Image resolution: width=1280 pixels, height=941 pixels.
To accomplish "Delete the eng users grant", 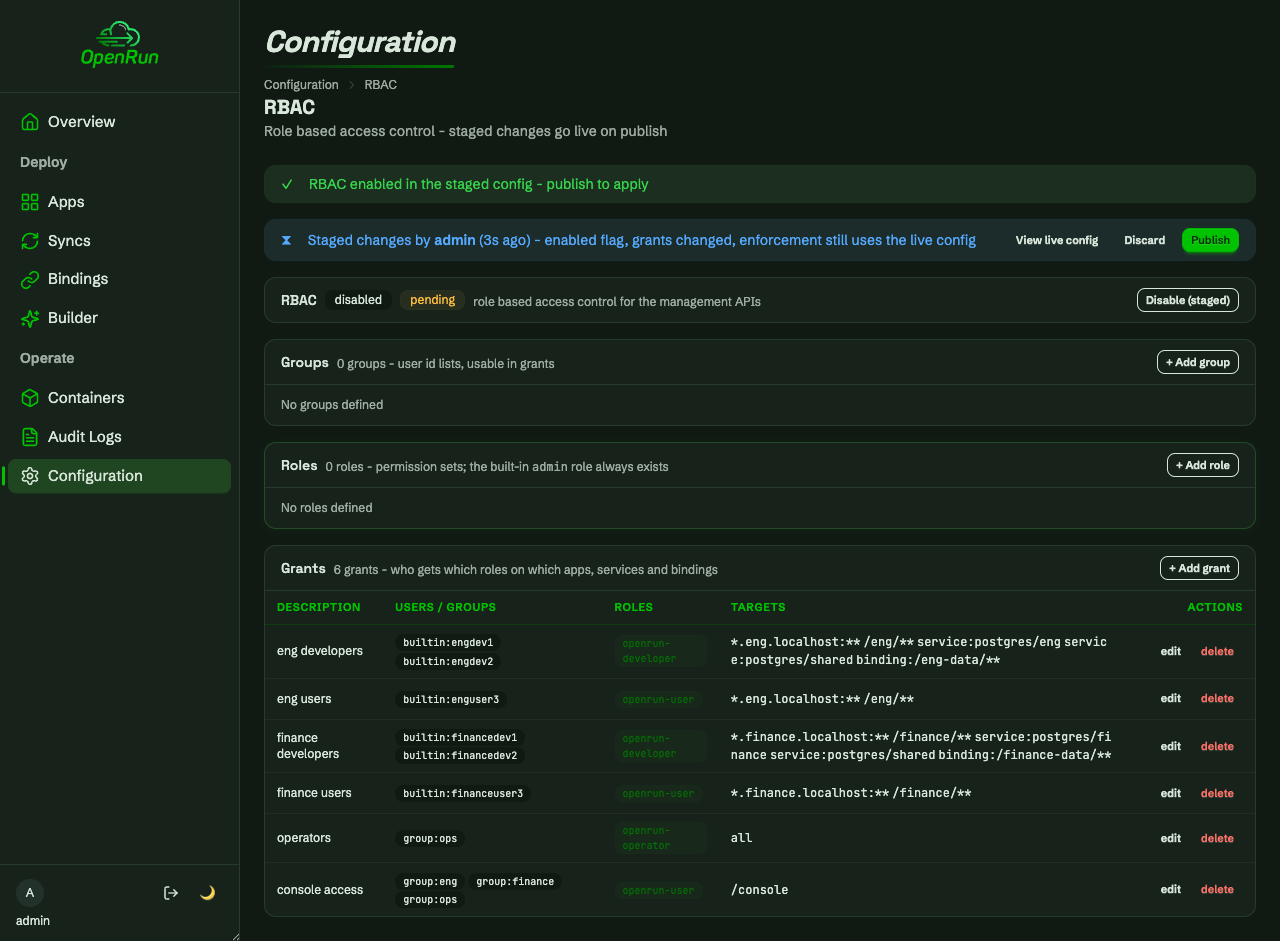I will tap(1217, 698).
